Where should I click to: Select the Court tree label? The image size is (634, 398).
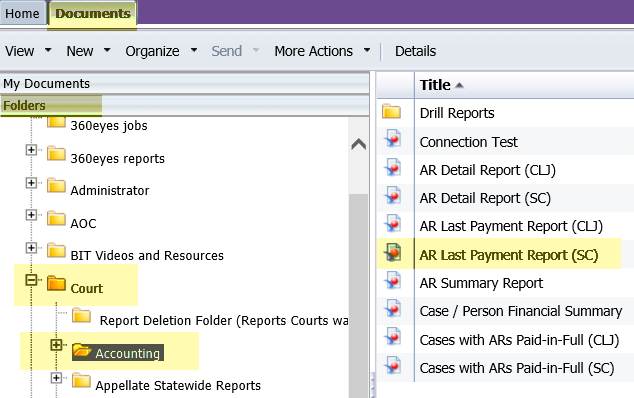click(x=87, y=288)
